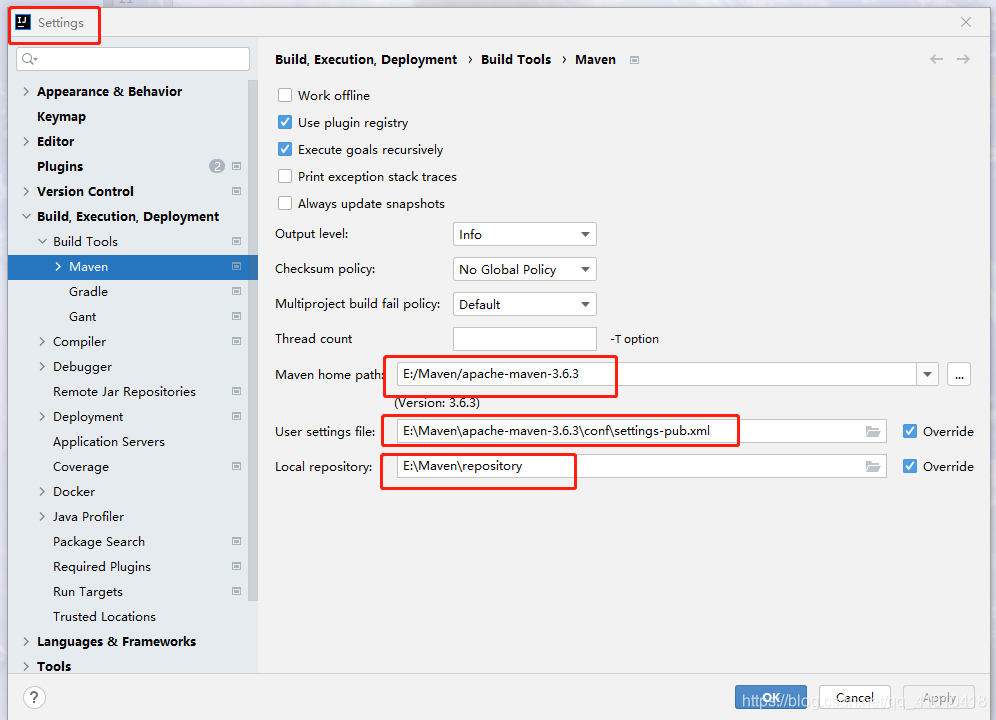Viewport: 996px width, 720px height.
Task: Click Build, Execution, Deployment breadcrumb
Action: tap(366, 60)
